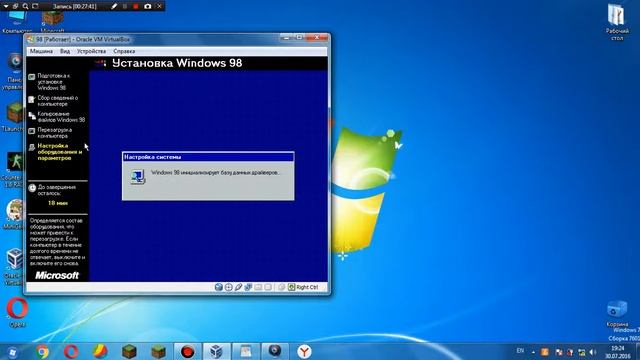Click the Microsoft logo in setup sidebar
Image resolution: width=640 pixels, height=360 pixels.
pos(57,276)
